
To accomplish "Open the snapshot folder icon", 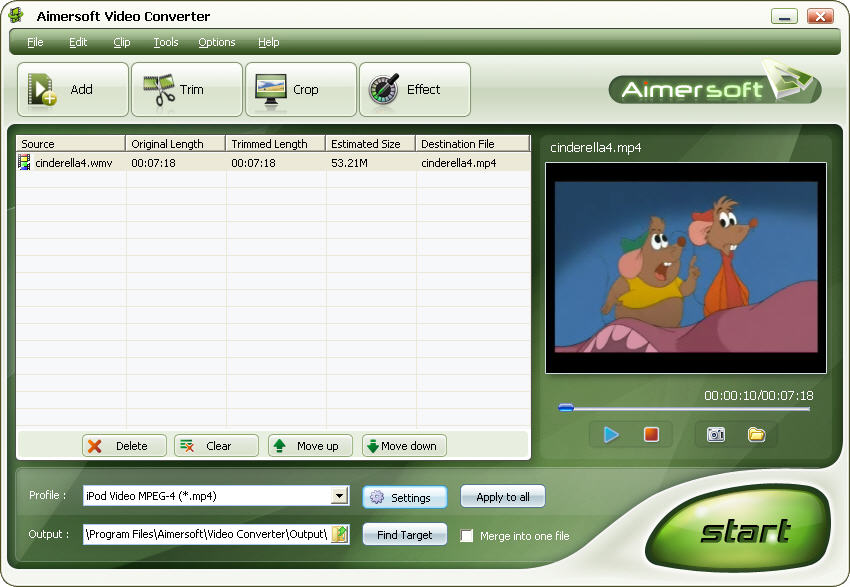I will point(756,435).
